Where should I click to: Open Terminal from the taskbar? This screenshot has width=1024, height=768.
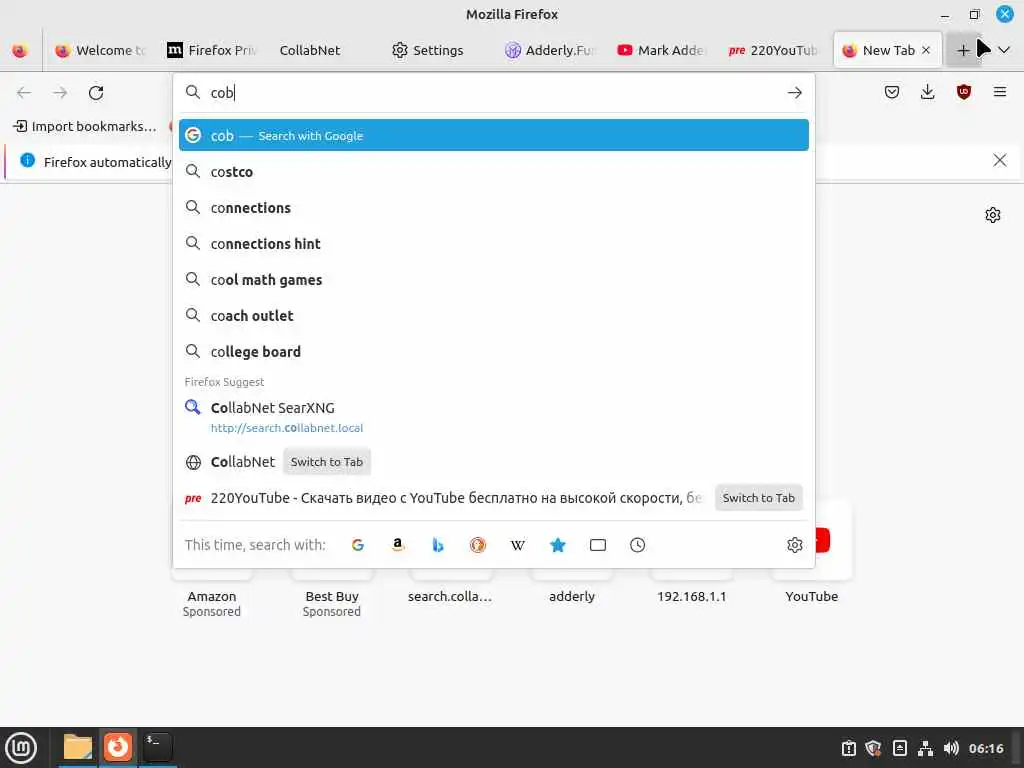coord(157,747)
